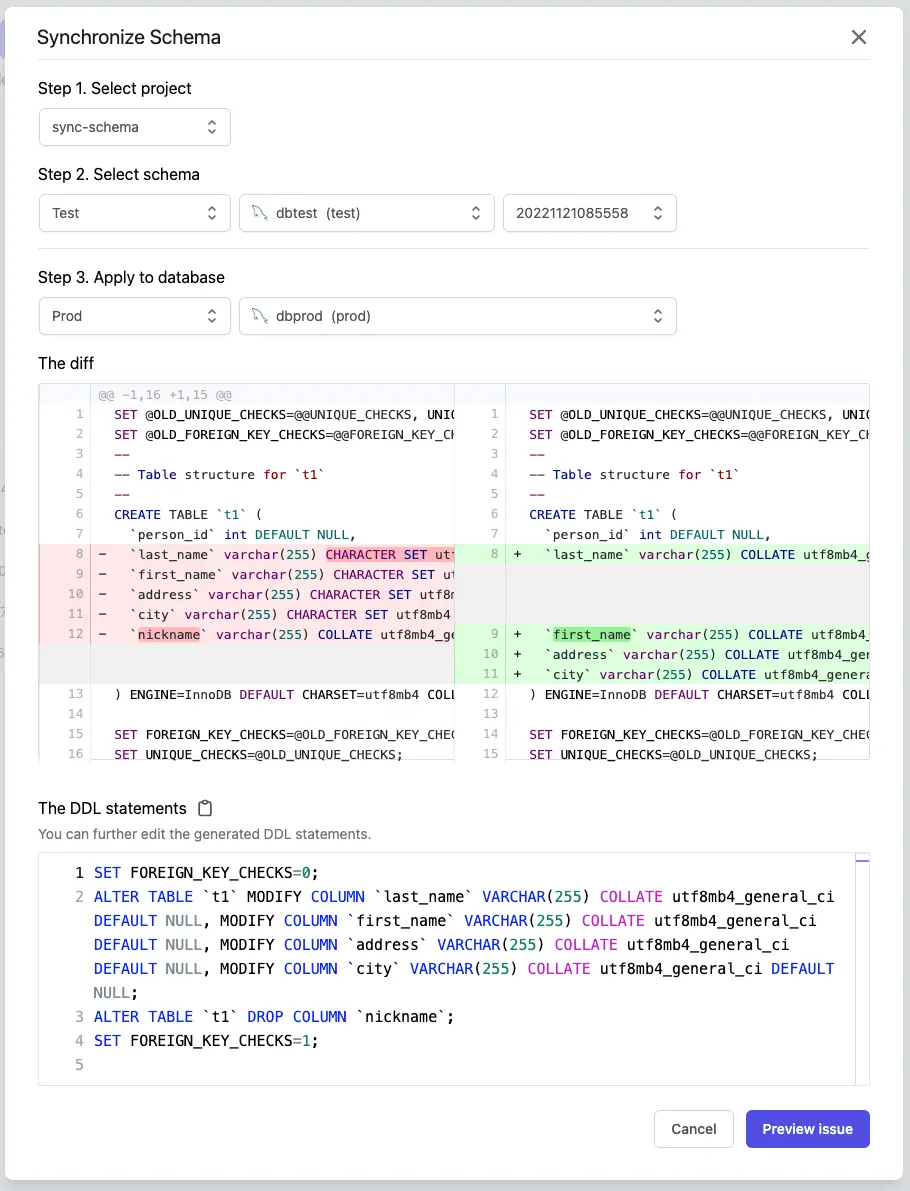910x1191 pixels.
Task: Click removed line with `nickname` column
Action: click(x=247, y=634)
